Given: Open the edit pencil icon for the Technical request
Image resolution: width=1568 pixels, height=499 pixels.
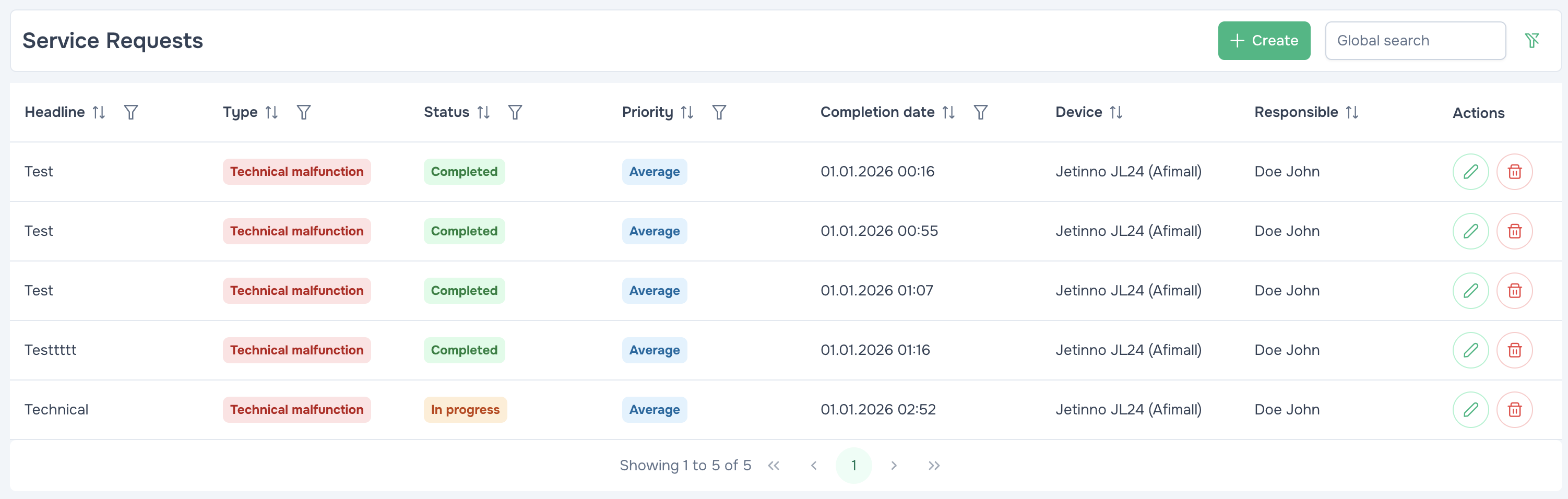Looking at the screenshot, I should 1471,409.
